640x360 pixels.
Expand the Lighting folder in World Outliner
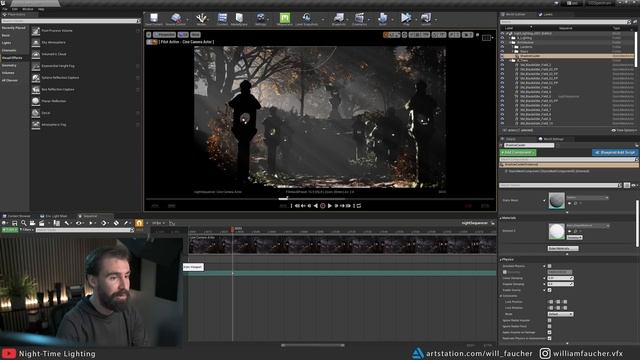pyautogui.click(x=510, y=38)
